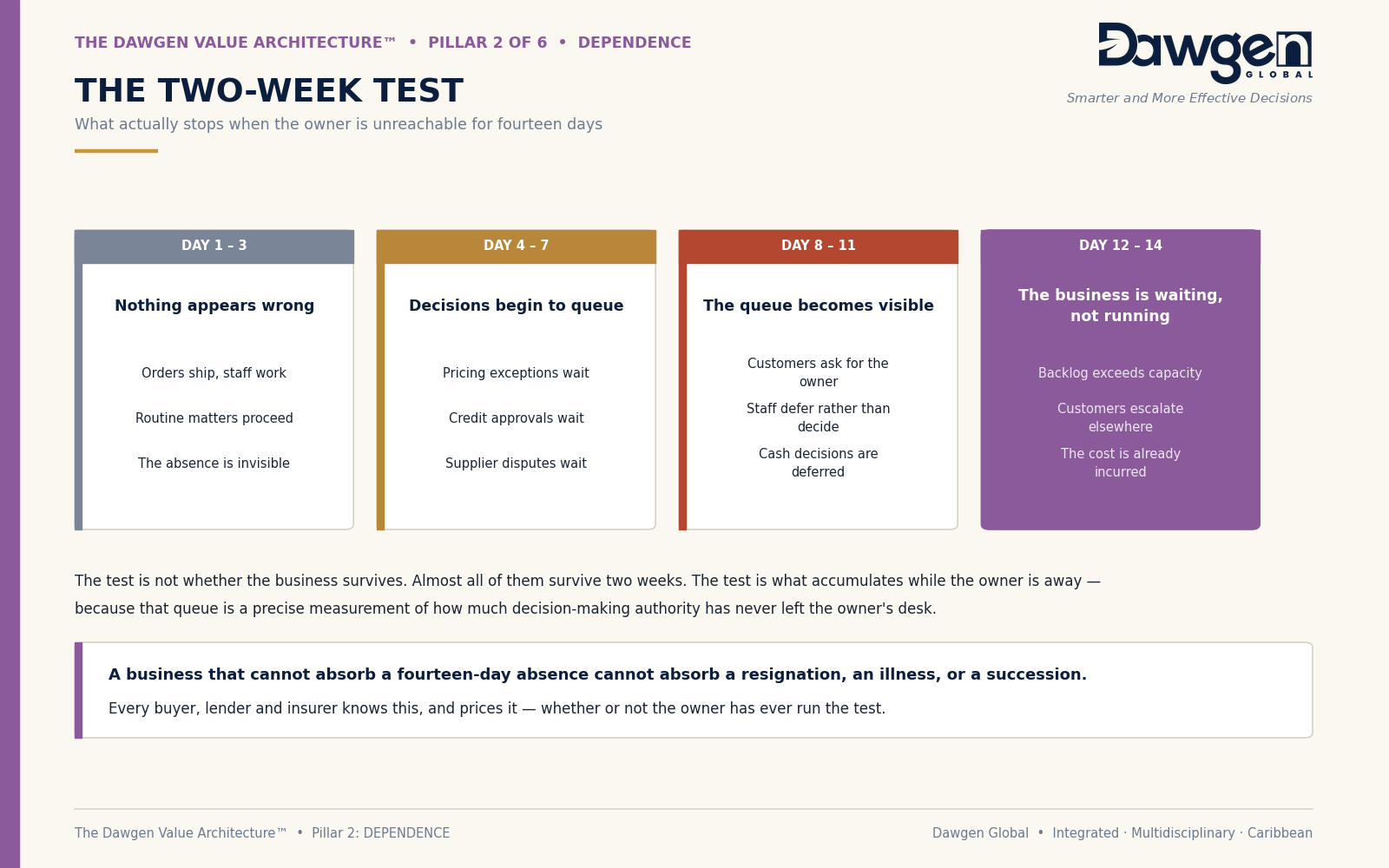The width and height of the screenshot is (1389, 868).
Task: Select the DAY 8 – 11 header
Action: (x=819, y=247)
